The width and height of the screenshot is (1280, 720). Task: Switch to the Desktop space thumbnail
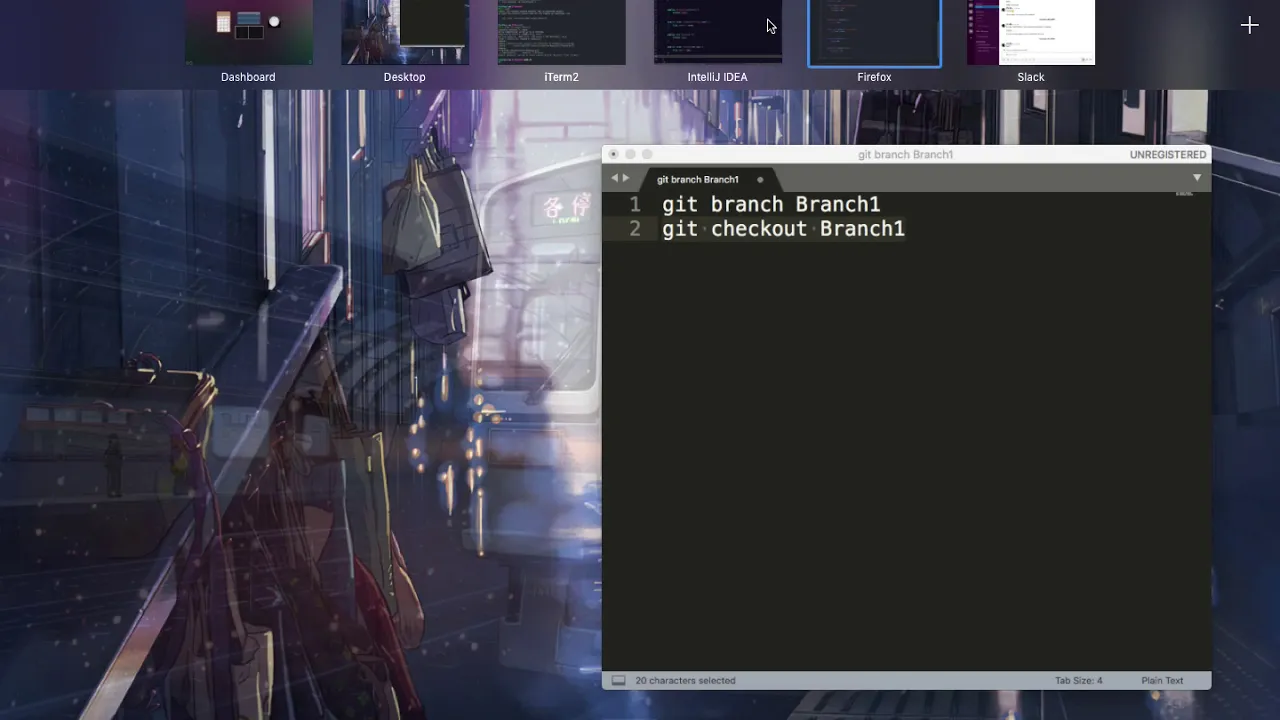(x=405, y=32)
